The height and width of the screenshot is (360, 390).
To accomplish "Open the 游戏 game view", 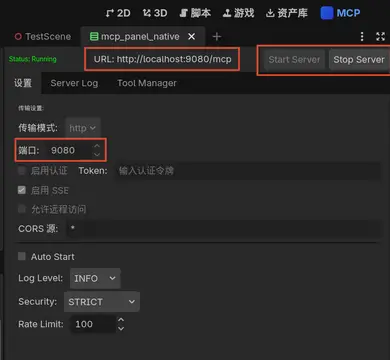I will click(x=239, y=13).
